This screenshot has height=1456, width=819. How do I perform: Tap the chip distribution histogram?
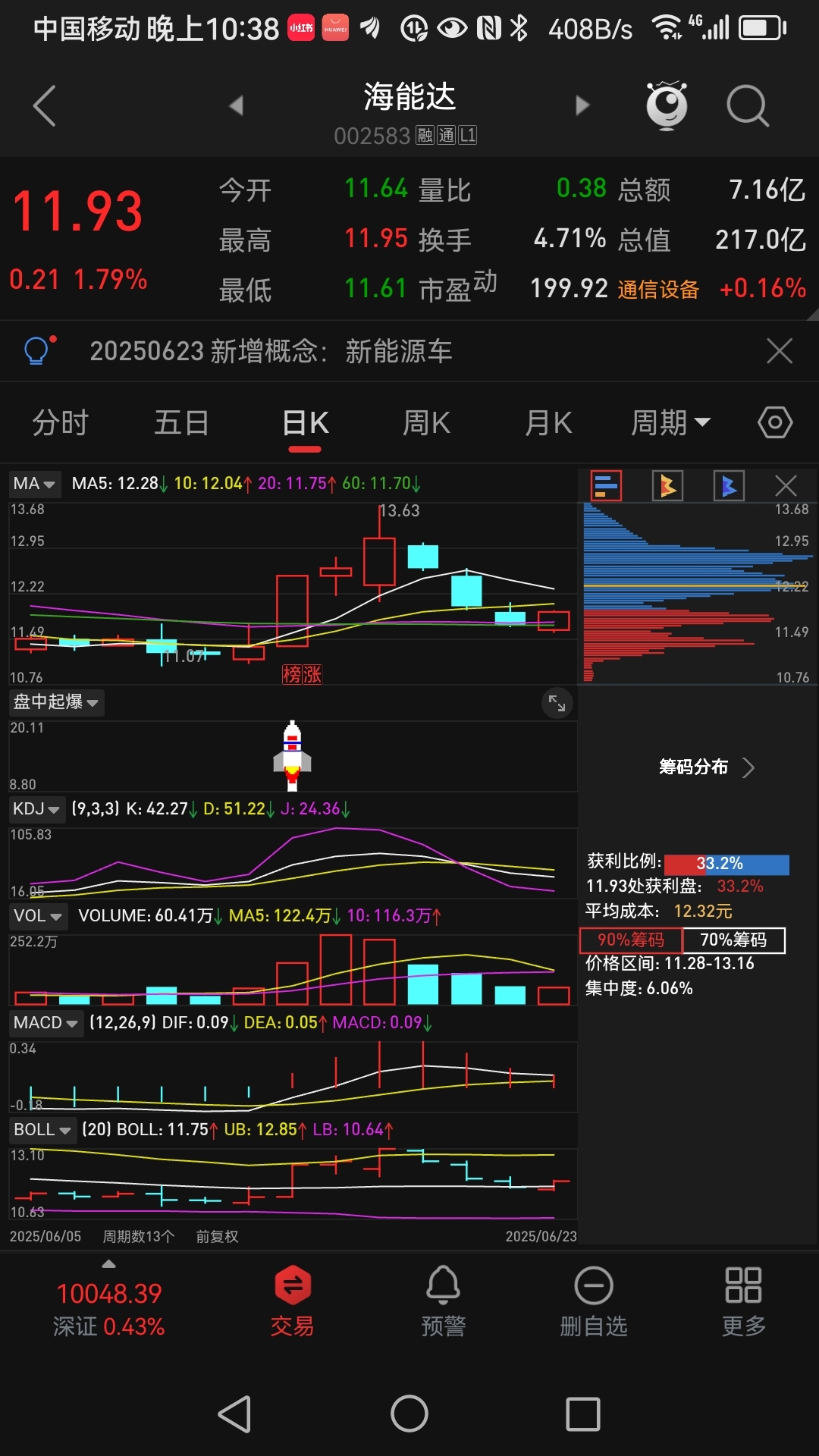tap(698, 593)
